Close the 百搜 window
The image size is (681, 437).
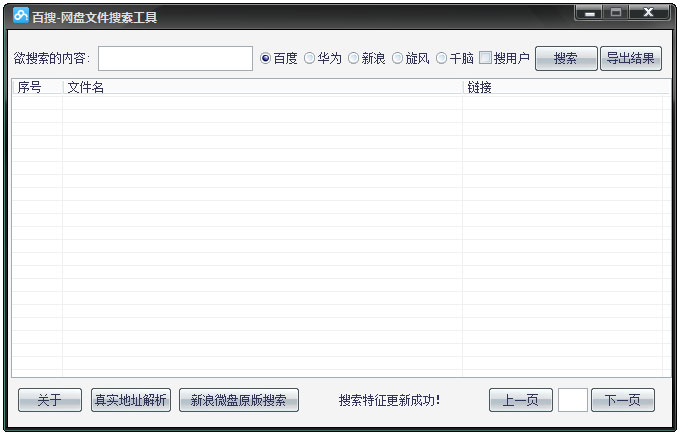pyautogui.click(x=648, y=13)
